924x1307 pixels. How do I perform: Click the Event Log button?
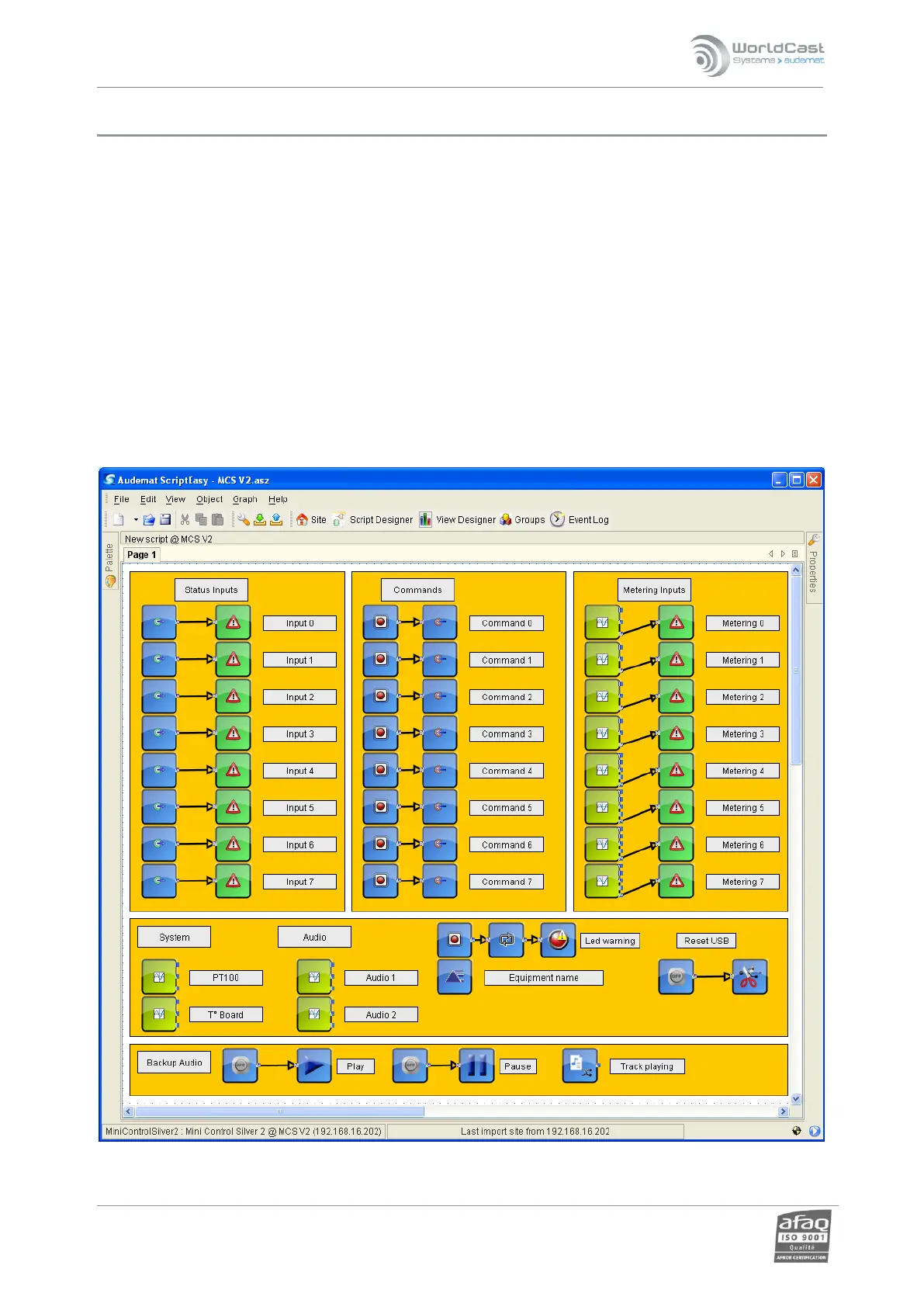(580, 520)
